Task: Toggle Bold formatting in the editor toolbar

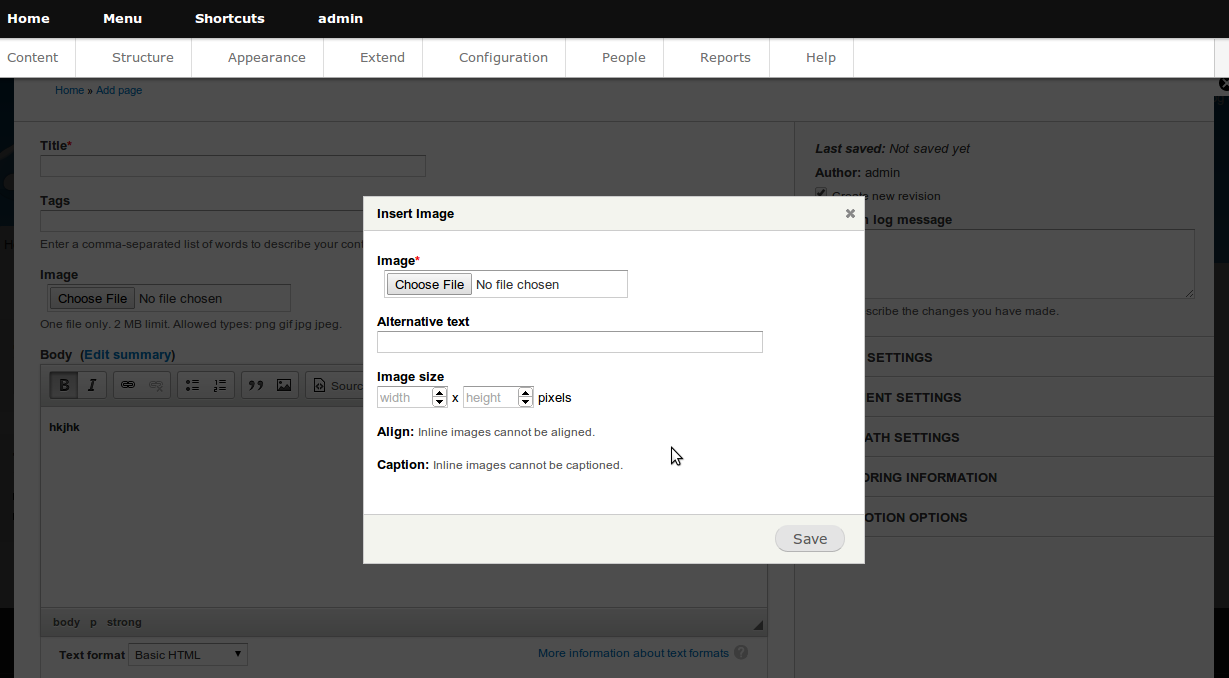Action: 64,385
